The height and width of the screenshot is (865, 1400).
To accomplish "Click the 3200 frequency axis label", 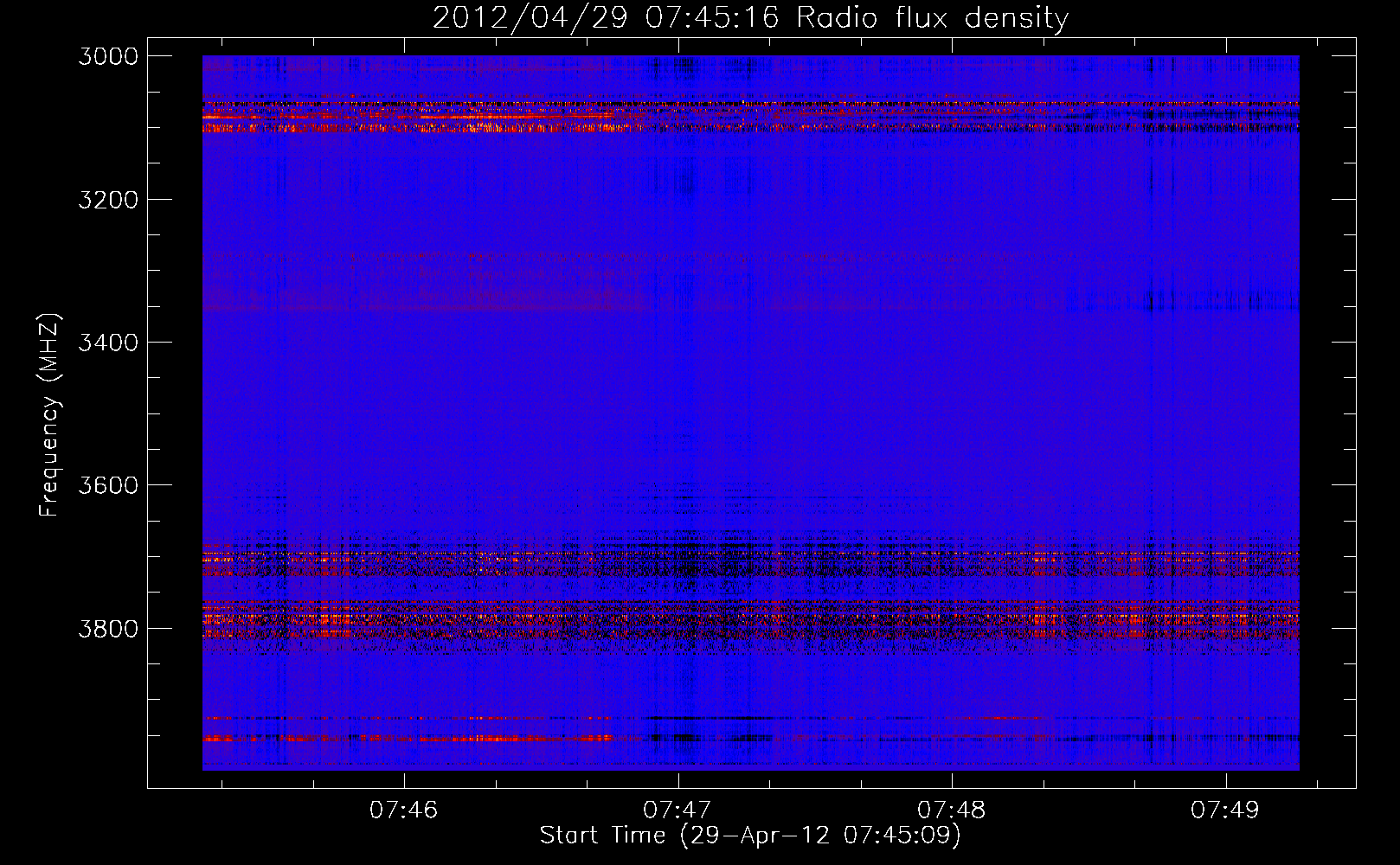I will coord(108,200).
